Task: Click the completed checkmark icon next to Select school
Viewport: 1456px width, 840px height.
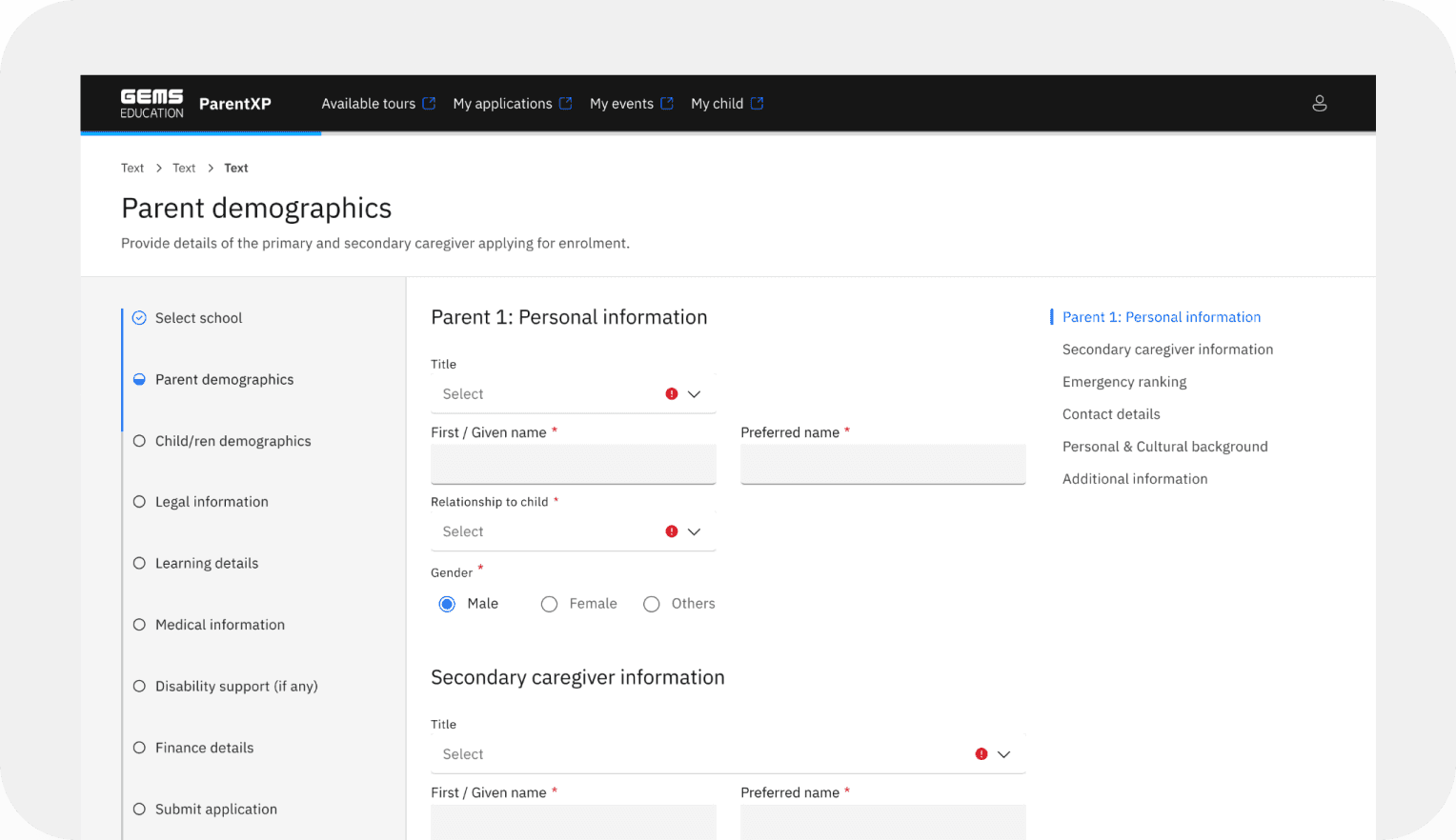Action: 139,317
